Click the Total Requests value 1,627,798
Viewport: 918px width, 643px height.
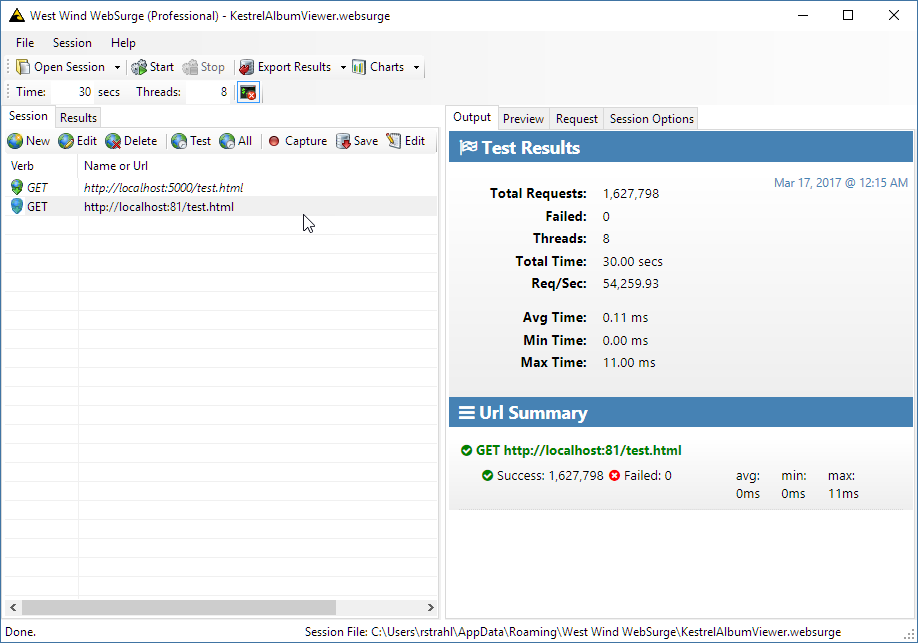[631, 194]
